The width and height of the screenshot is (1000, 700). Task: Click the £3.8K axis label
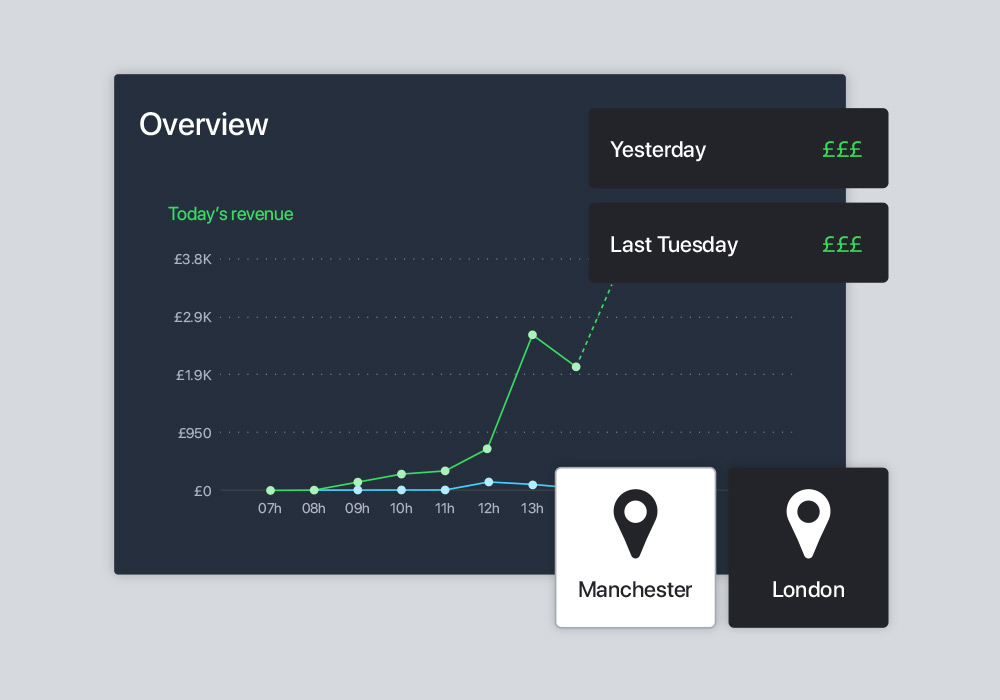(x=193, y=259)
